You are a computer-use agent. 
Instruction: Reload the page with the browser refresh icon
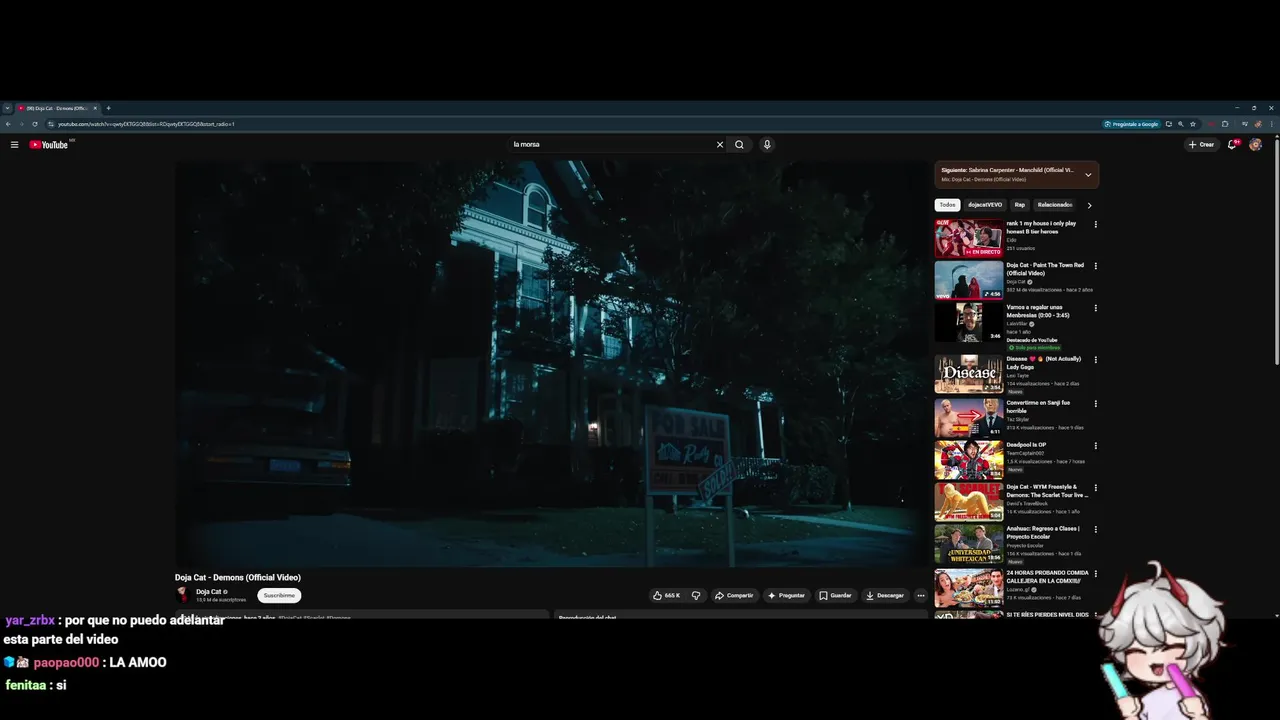tap(35, 124)
